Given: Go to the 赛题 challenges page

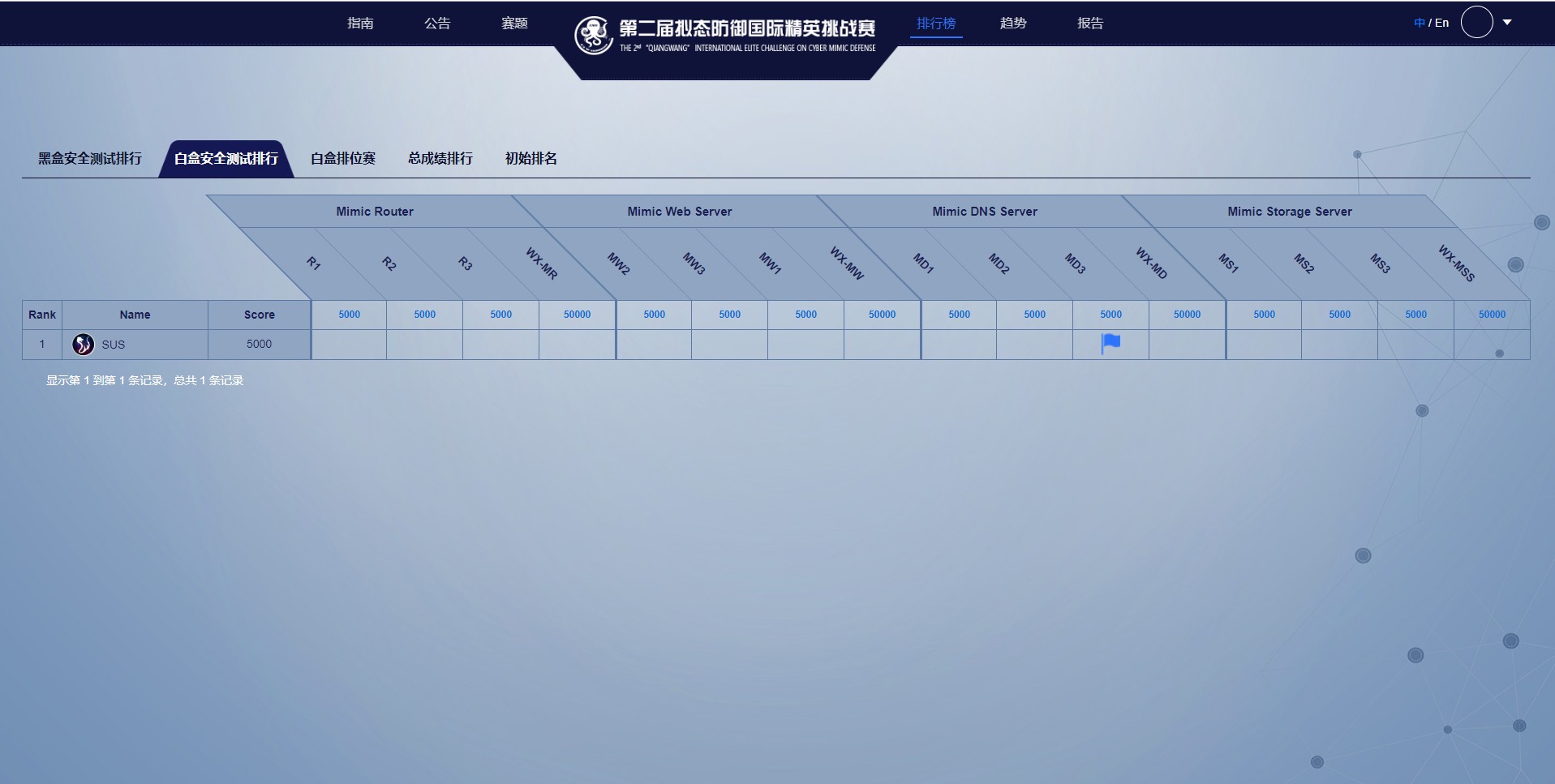Looking at the screenshot, I should coord(514,24).
